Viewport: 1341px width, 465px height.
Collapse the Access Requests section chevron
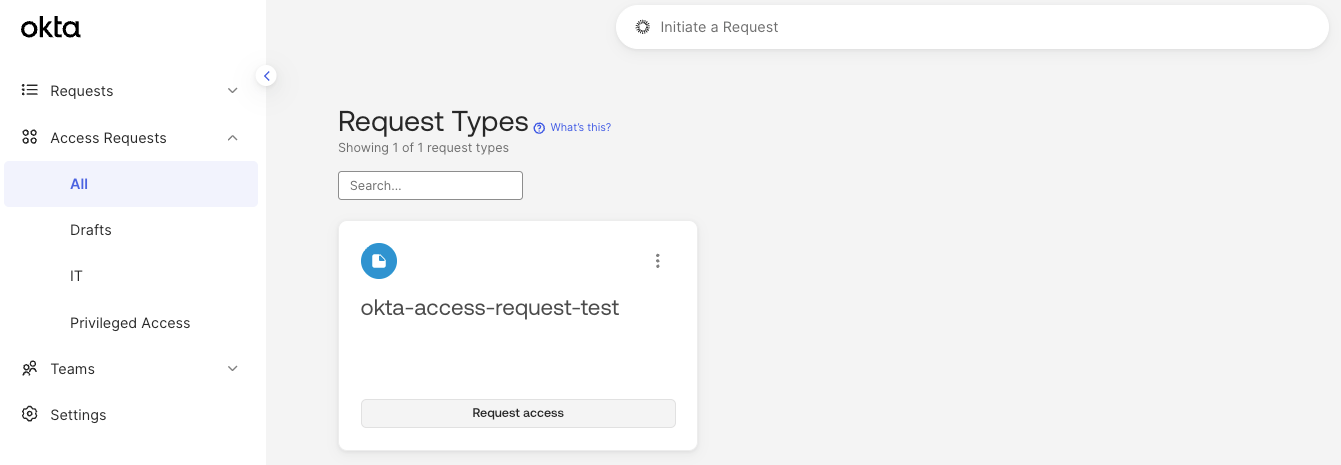coord(232,138)
